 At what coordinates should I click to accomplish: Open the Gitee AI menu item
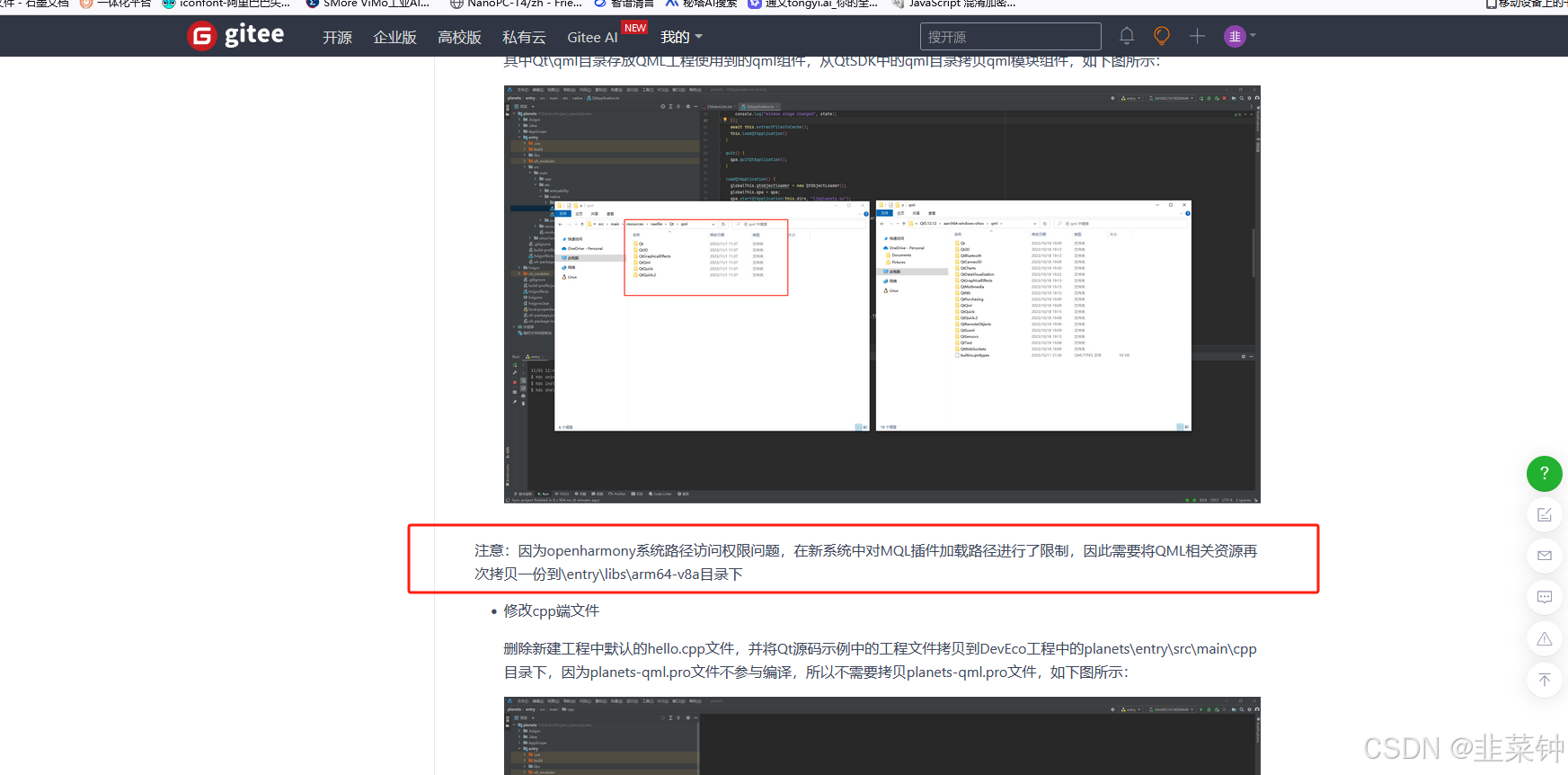coord(592,37)
